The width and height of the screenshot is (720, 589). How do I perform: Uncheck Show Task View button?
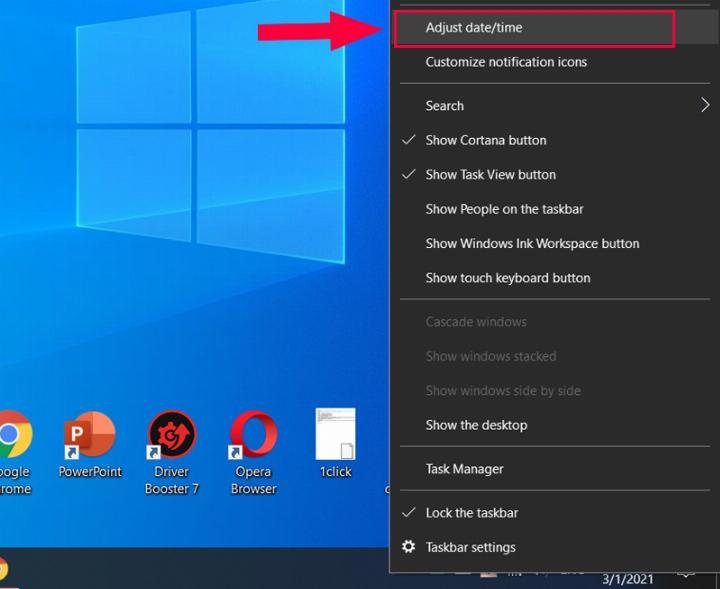coord(490,175)
